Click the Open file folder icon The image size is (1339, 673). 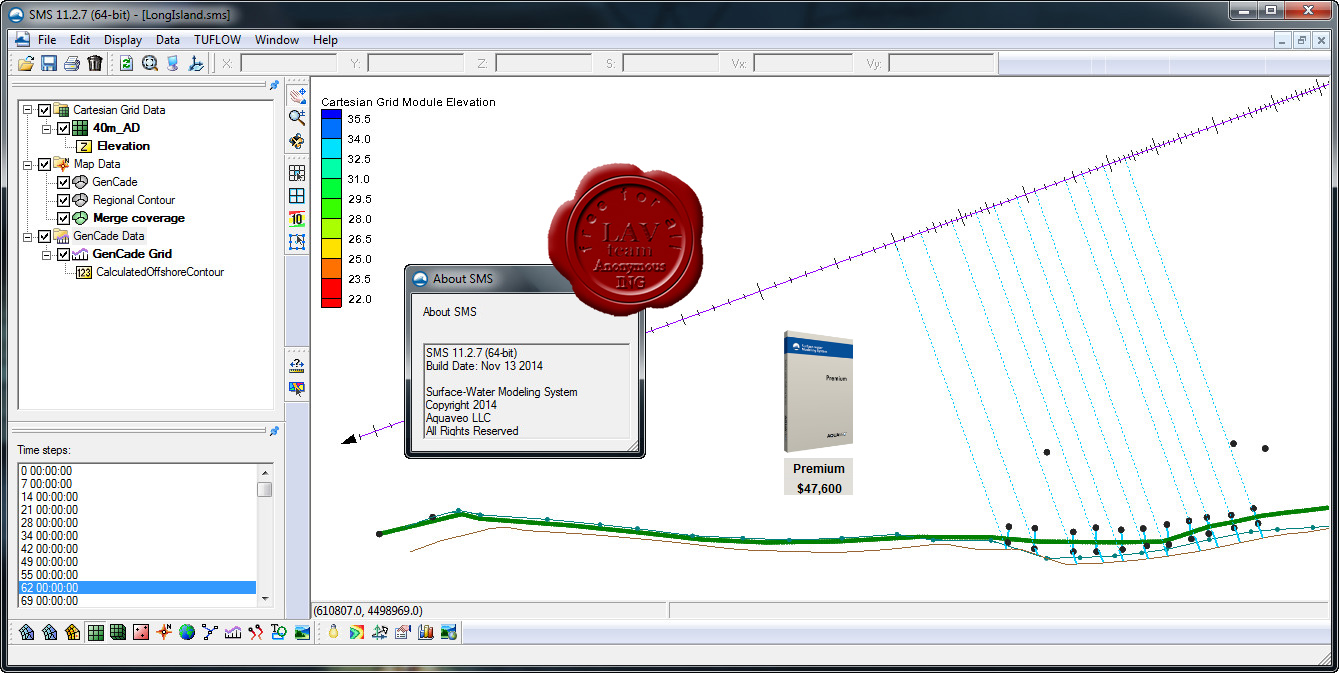pyautogui.click(x=26, y=63)
